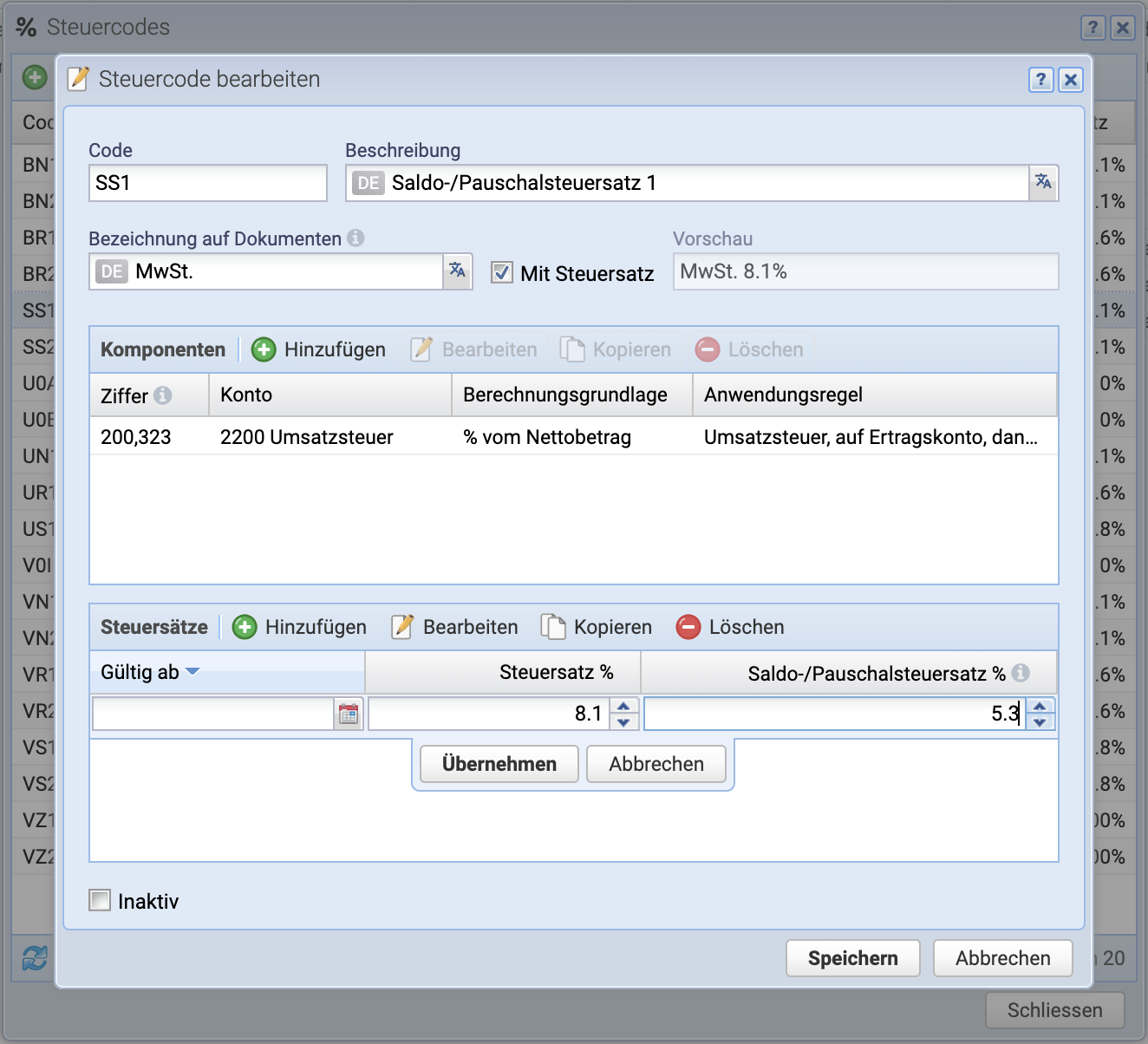Save changes with the Speichern button
This screenshot has width=1148, height=1044.
click(x=852, y=958)
